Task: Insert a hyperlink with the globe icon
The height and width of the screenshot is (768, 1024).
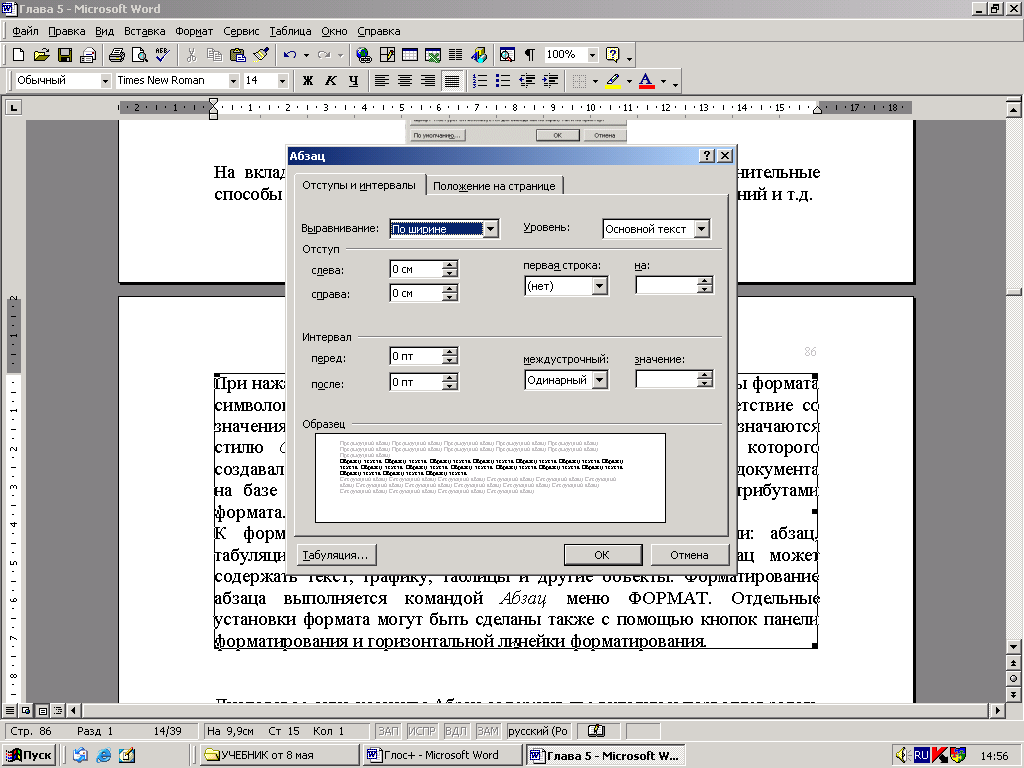Action: (x=364, y=55)
